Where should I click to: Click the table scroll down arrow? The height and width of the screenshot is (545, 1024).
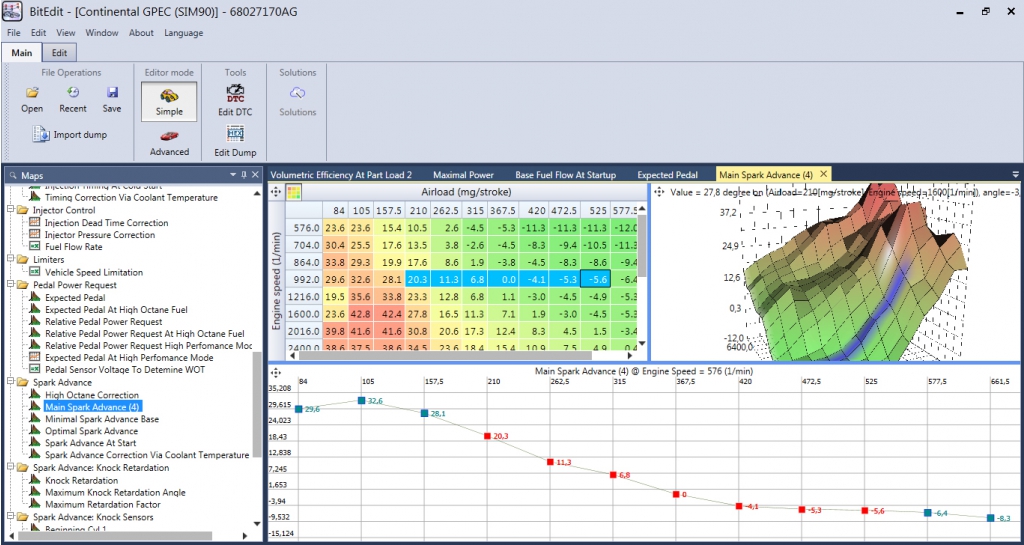641,344
